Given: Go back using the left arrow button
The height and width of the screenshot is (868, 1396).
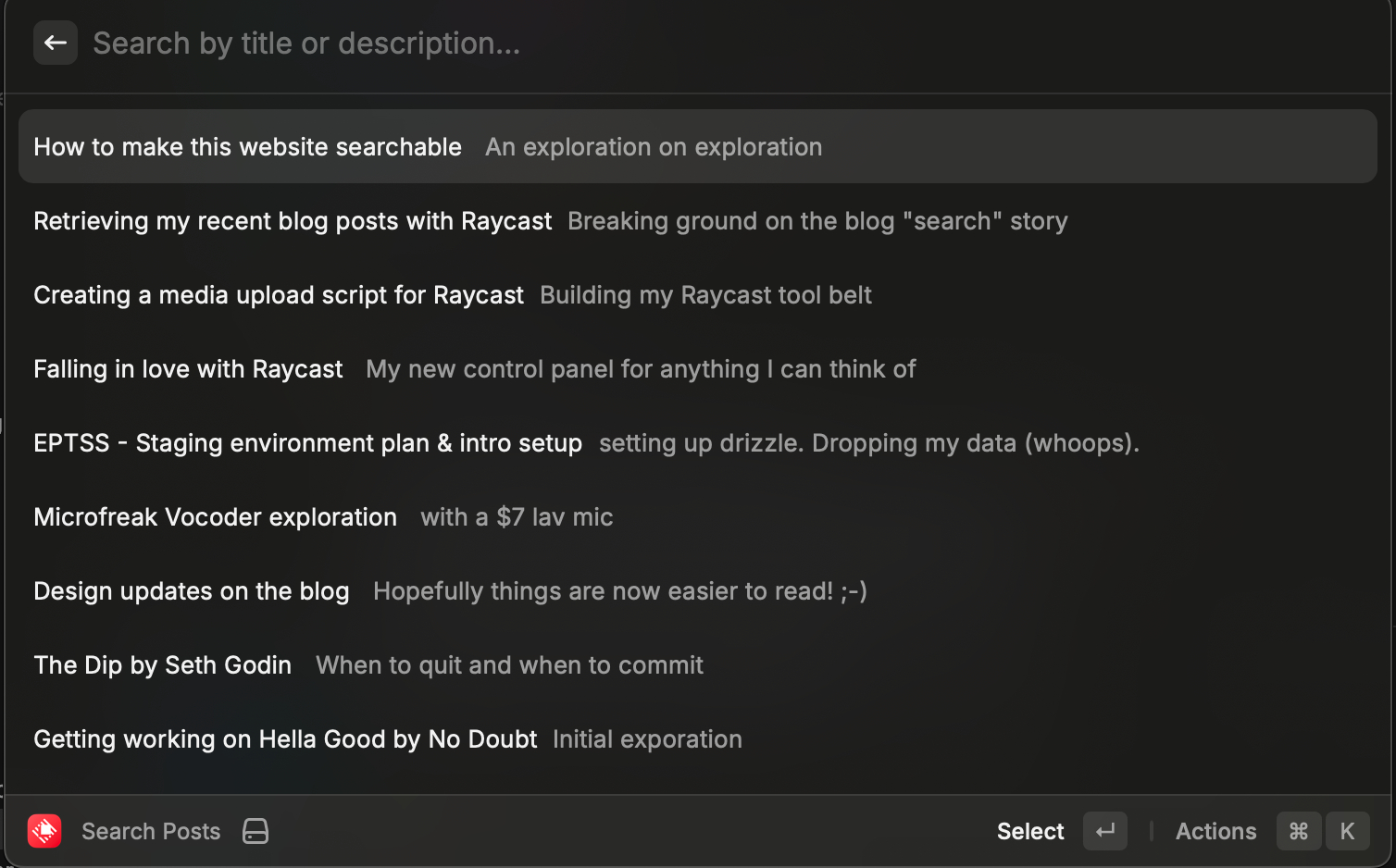Looking at the screenshot, I should [x=56, y=43].
